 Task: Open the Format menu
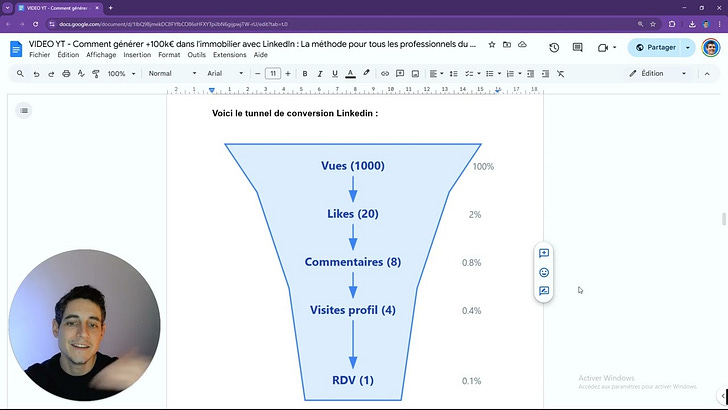(x=169, y=55)
